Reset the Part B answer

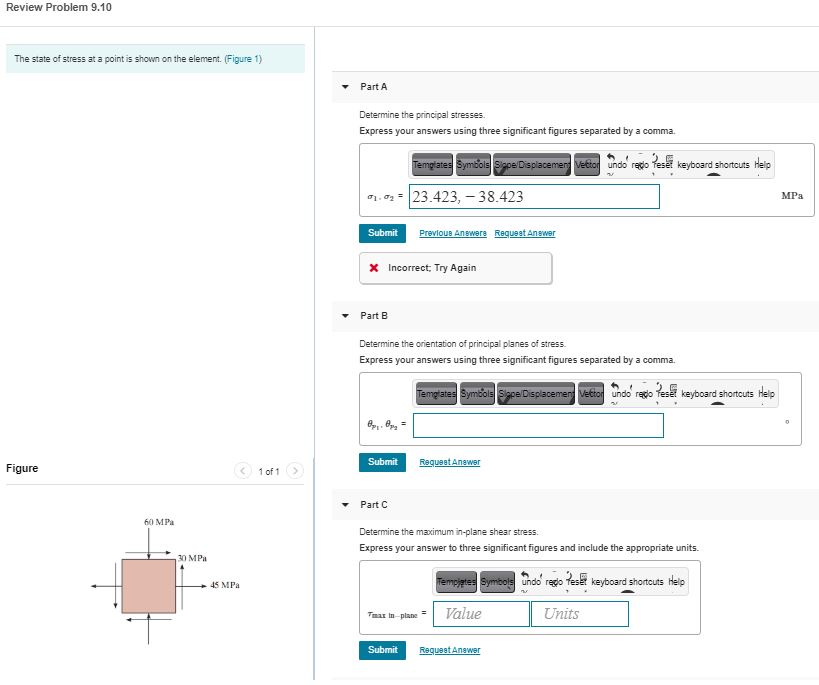pyautogui.click(x=668, y=393)
